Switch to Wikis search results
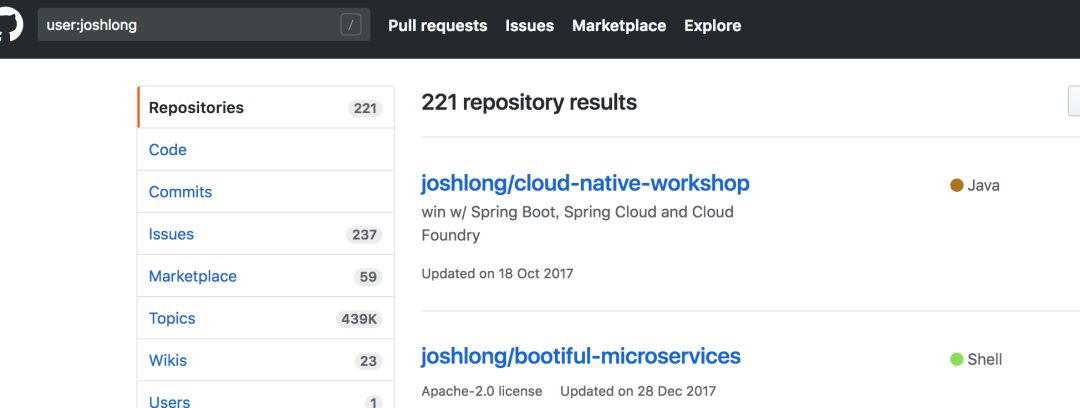Image resolution: width=1080 pixels, height=408 pixels. click(x=168, y=360)
